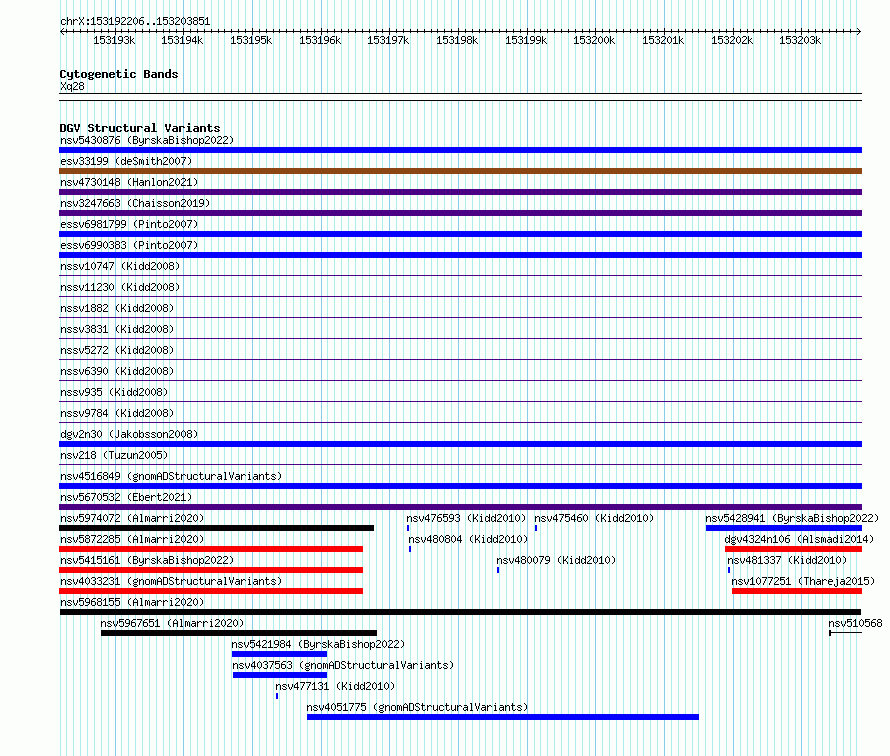Select nsv4051775 (gnomADStructuralVariants) blue bar
Image resolution: width=890 pixels, height=756 pixels.
click(x=503, y=717)
